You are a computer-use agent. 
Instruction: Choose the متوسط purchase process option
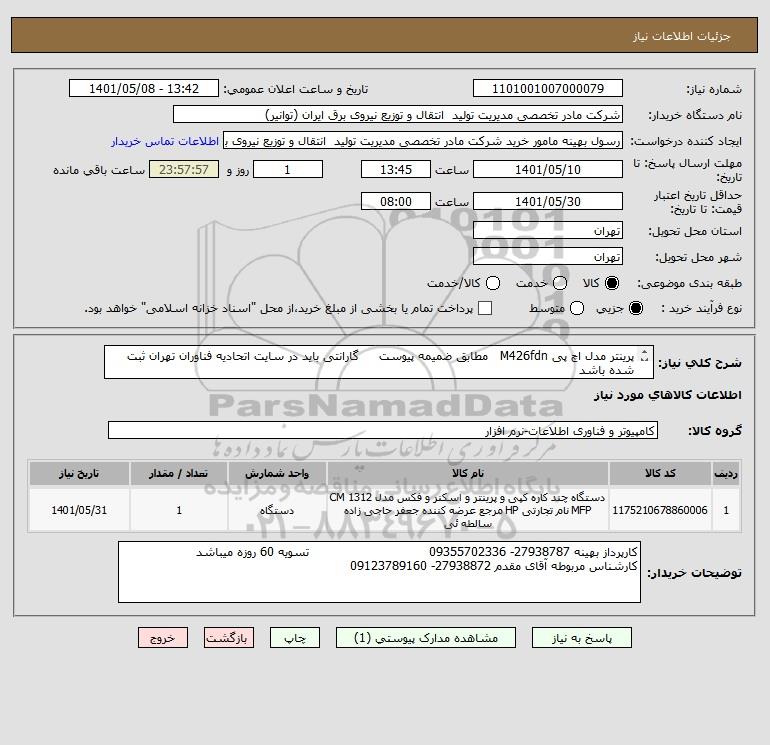577,308
